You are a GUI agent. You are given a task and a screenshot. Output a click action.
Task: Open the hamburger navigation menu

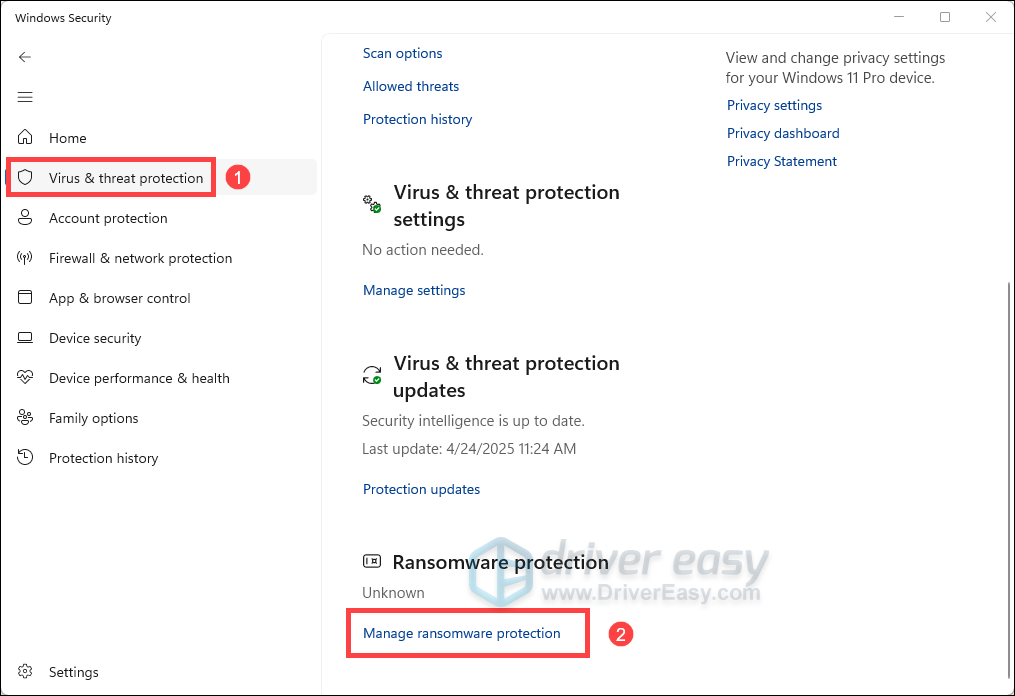[x=26, y=97]
